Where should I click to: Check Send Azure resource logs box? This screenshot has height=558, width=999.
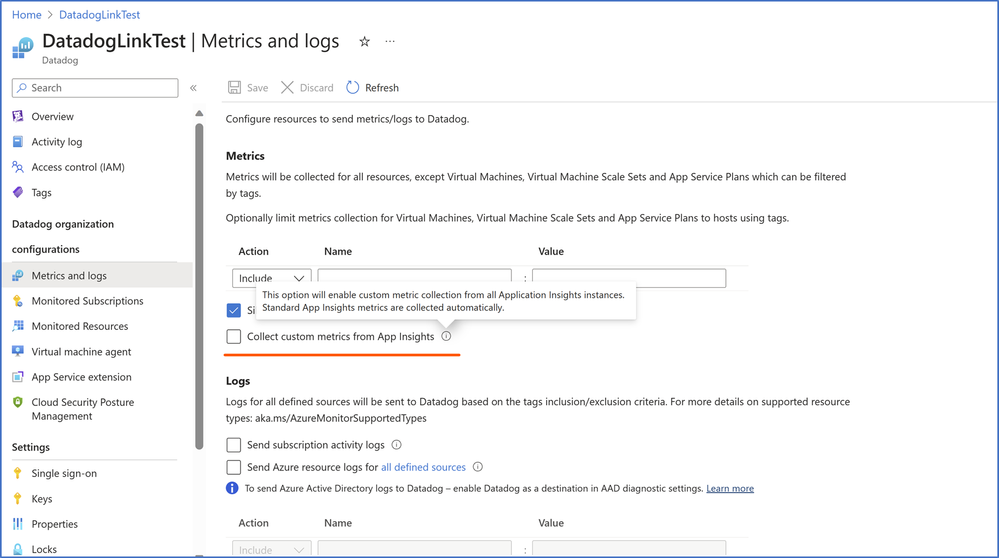234,467
